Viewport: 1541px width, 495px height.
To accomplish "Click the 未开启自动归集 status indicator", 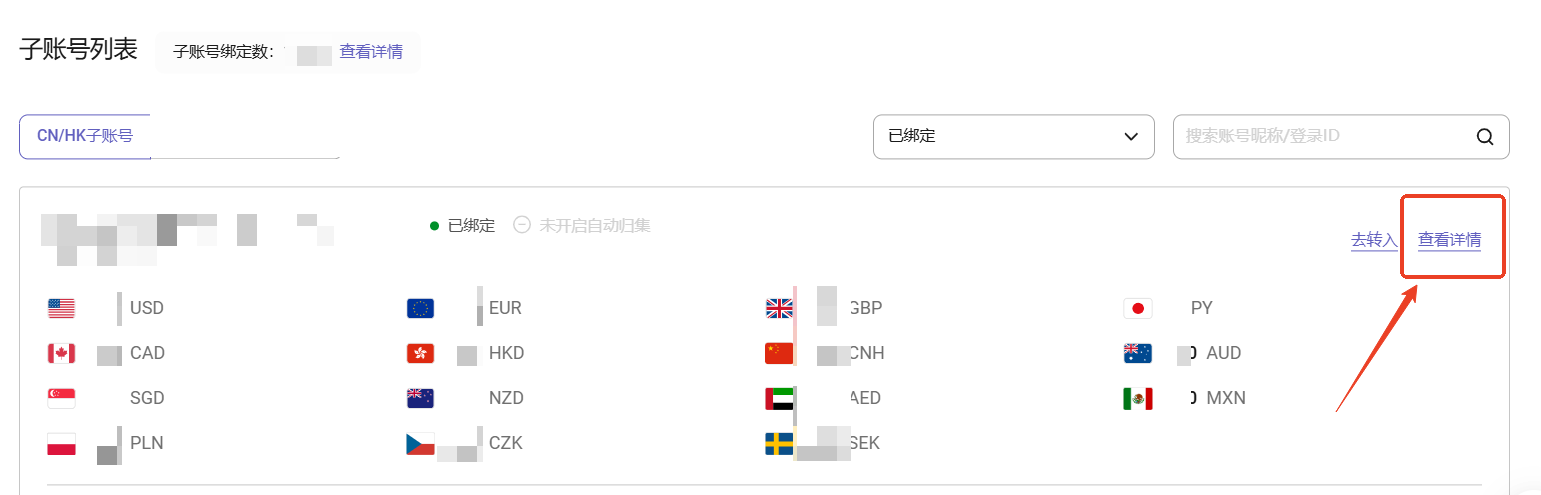I will click(x=583, y=225).
